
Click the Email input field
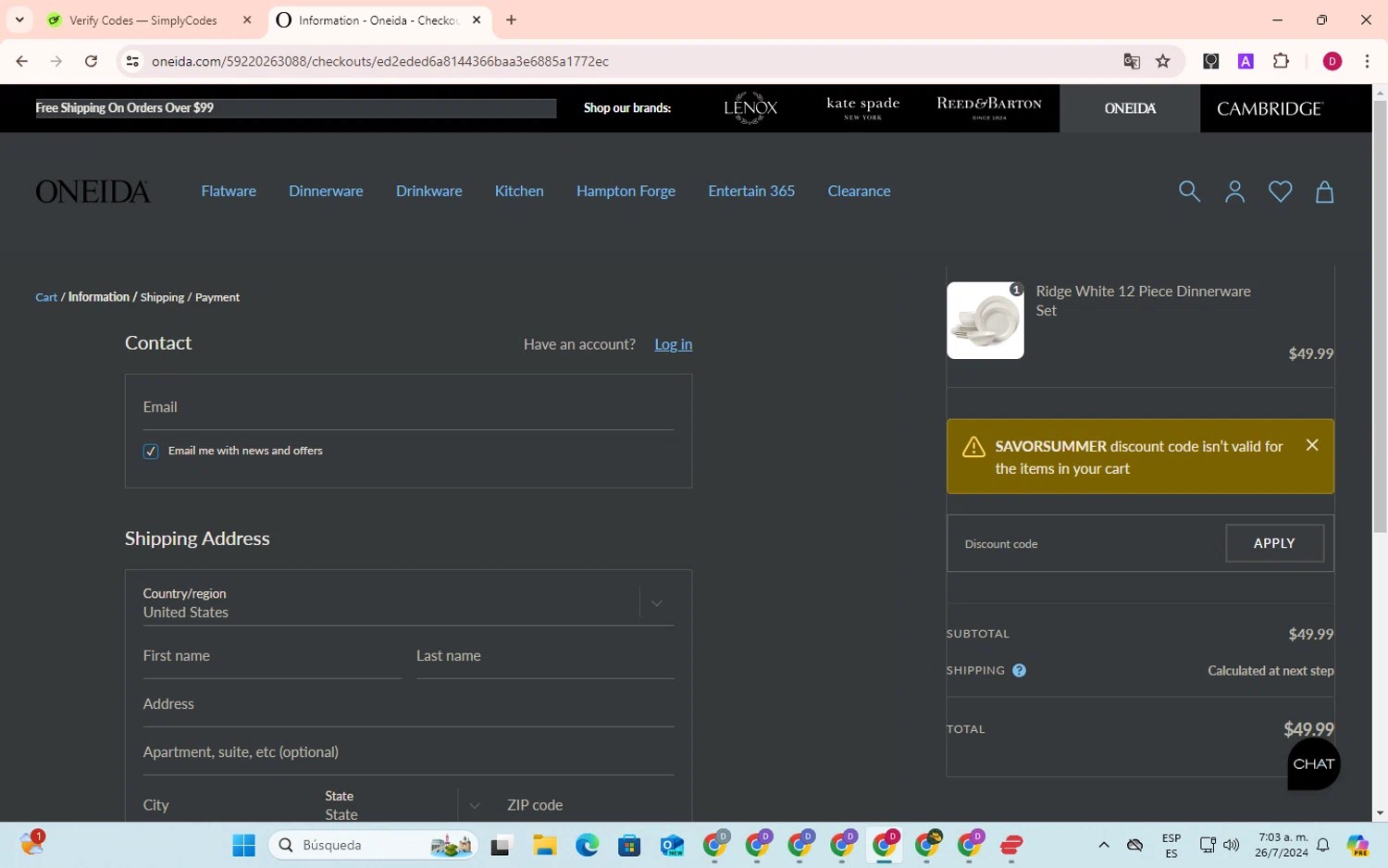(x=408, y=407)
